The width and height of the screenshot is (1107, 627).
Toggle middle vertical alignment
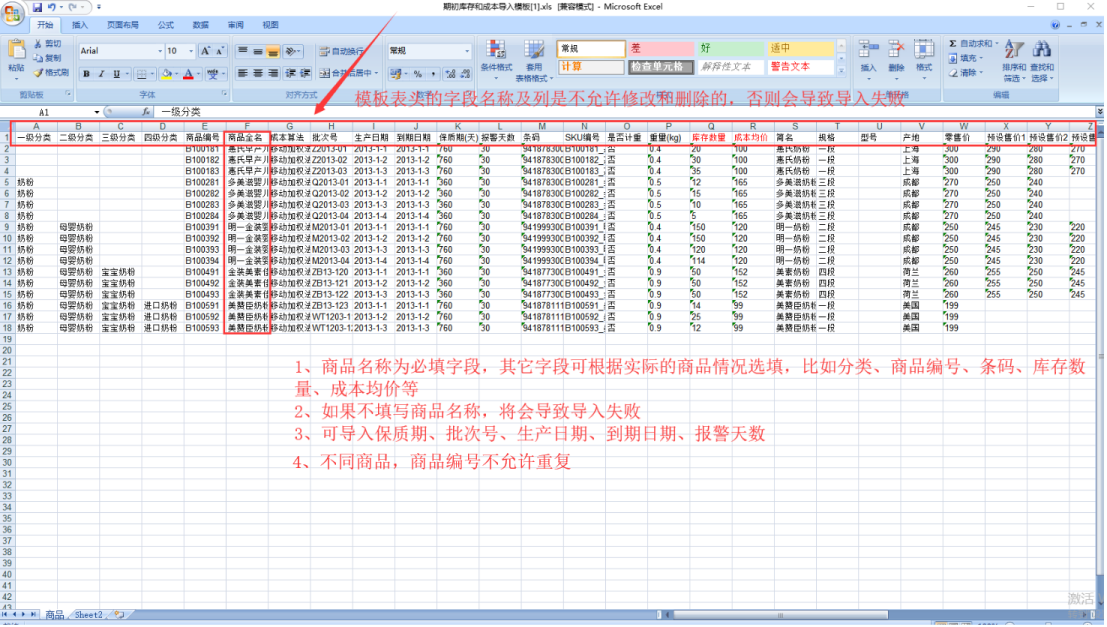(258, 51)
